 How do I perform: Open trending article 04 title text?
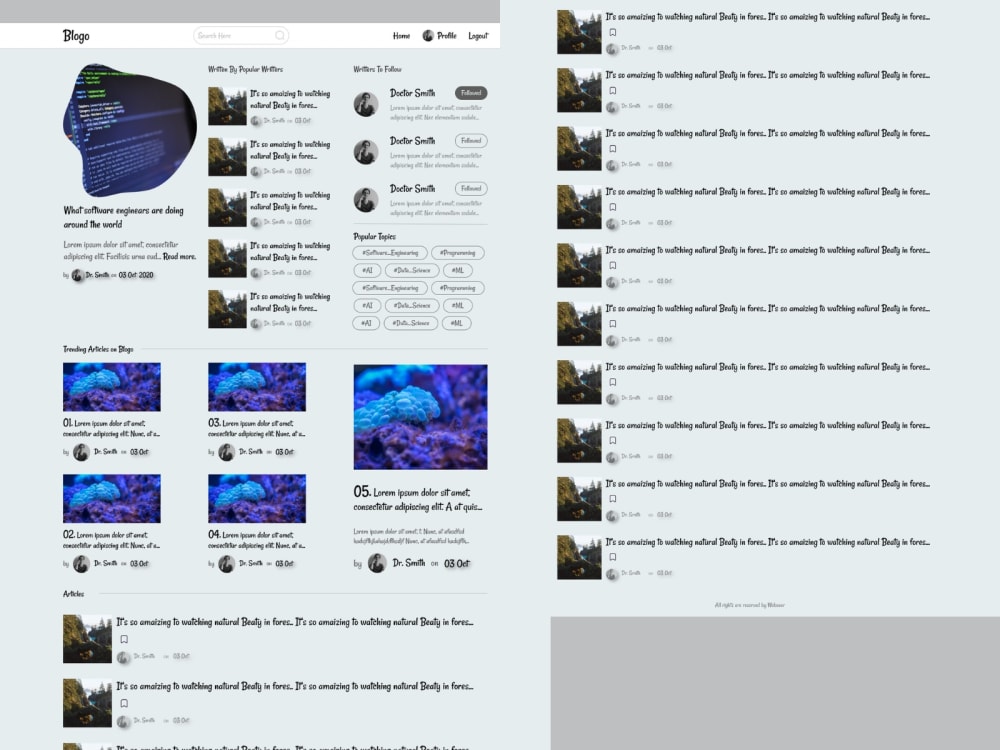[x=257, y=540]
